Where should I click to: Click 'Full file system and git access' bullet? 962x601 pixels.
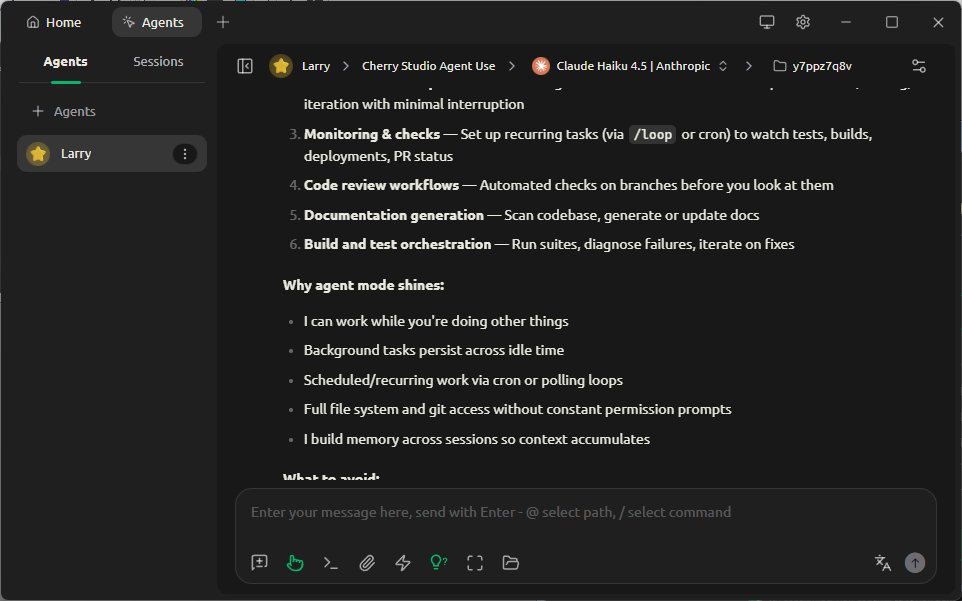tap(517, 409)
